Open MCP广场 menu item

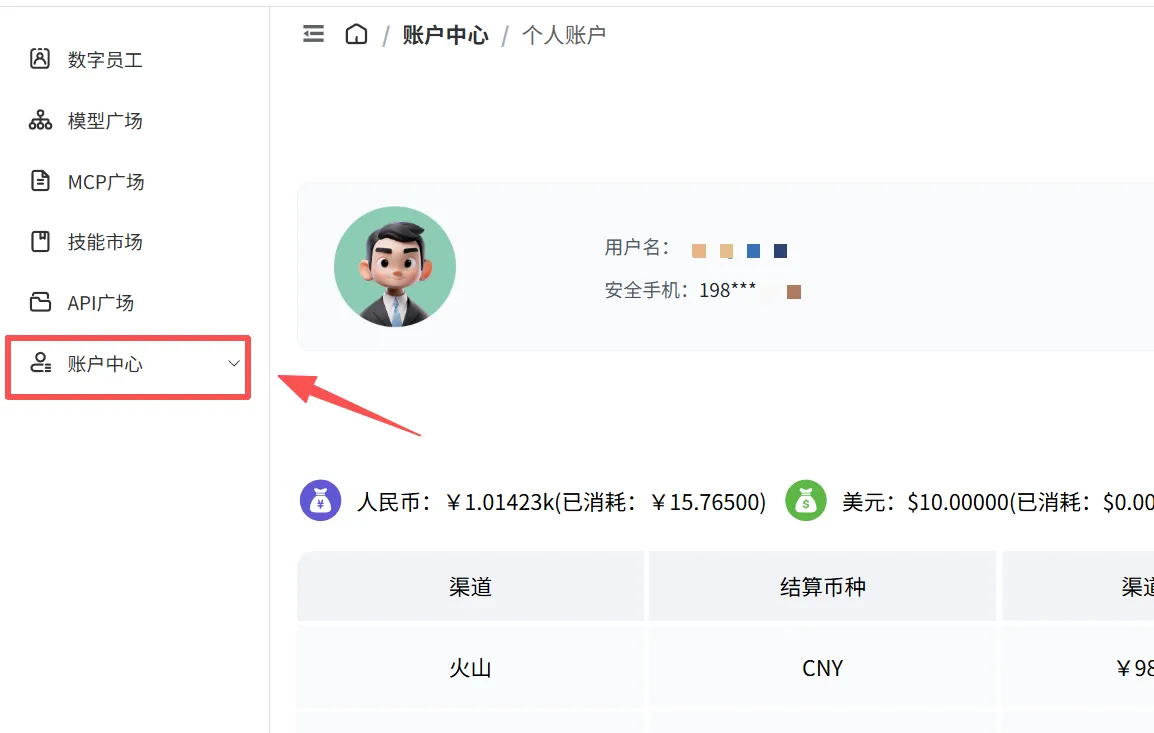point(106,182)
